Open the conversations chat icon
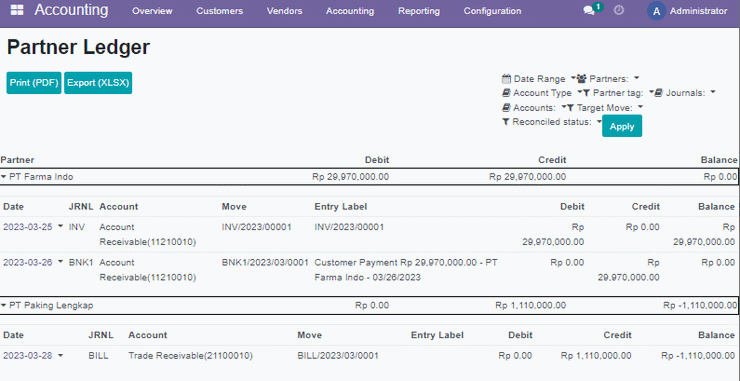Image resolution: width=740 pixels, height=381 pixels. click(589, 11)
